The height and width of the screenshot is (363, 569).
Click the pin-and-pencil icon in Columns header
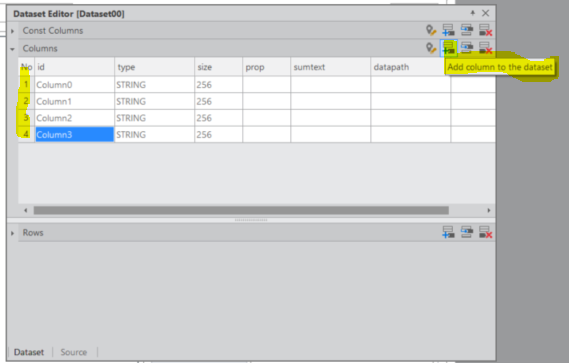(431, 48)
